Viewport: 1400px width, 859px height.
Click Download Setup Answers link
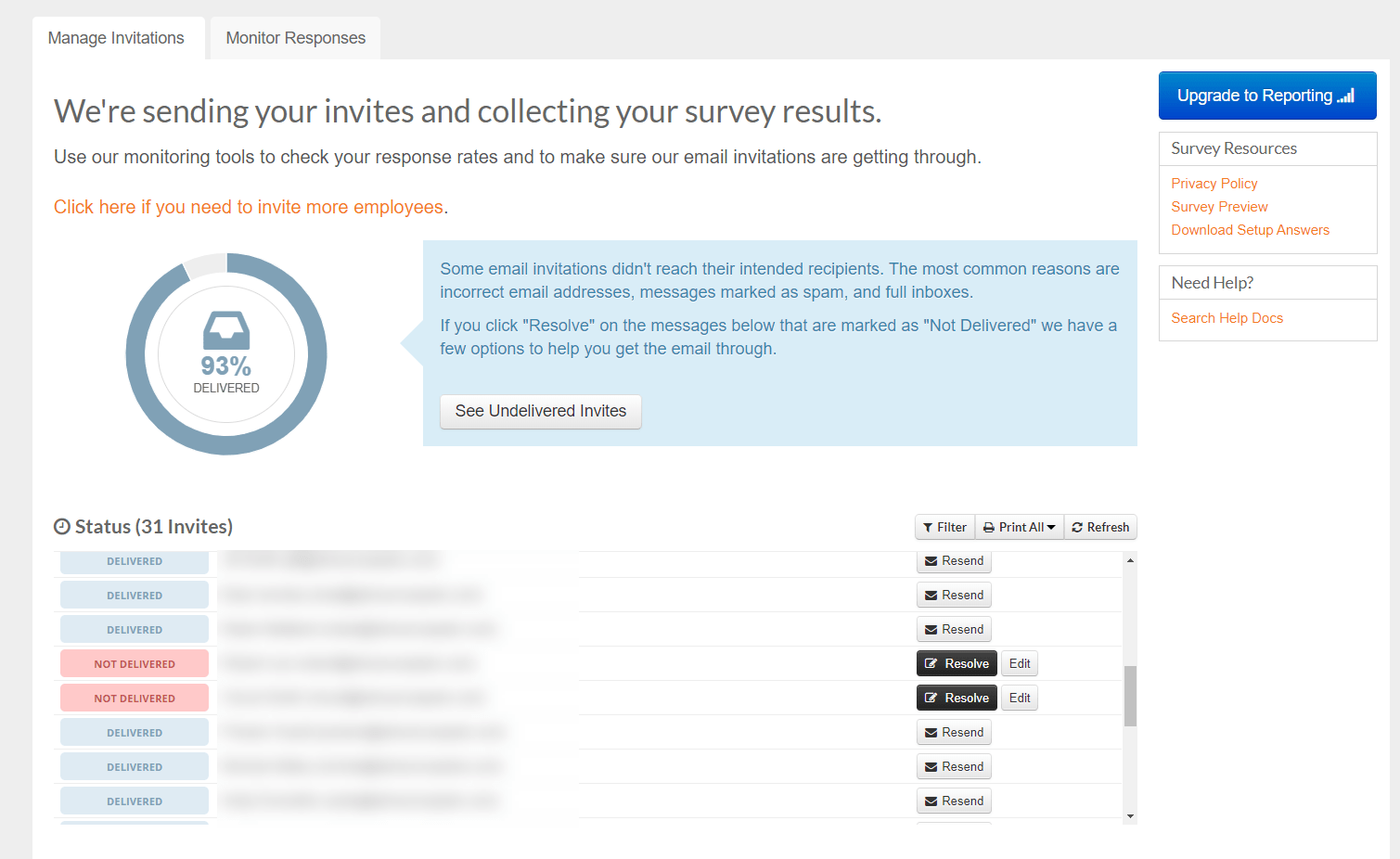point(1250,230)
